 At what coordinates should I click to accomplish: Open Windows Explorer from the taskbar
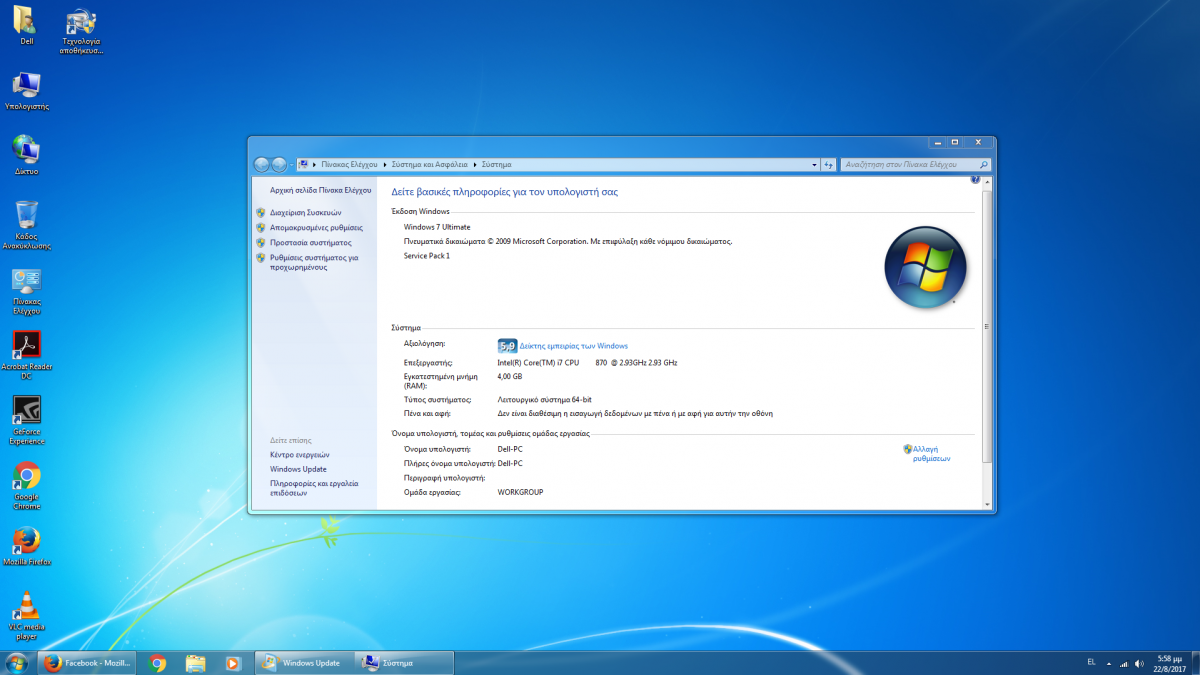[x=195, y=662]
